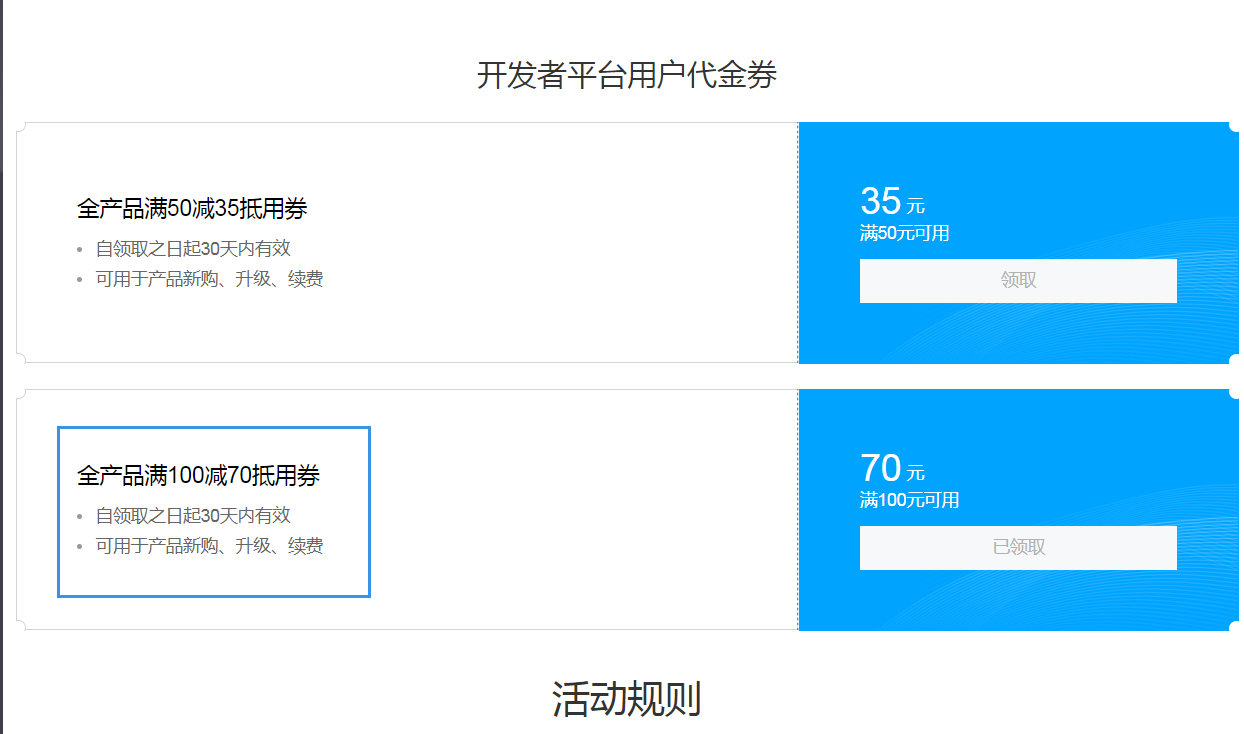The height and width of the screenshot is (734, 1244).
Task: Click the dotted divider in first coupon
Action: click(798, 243)
